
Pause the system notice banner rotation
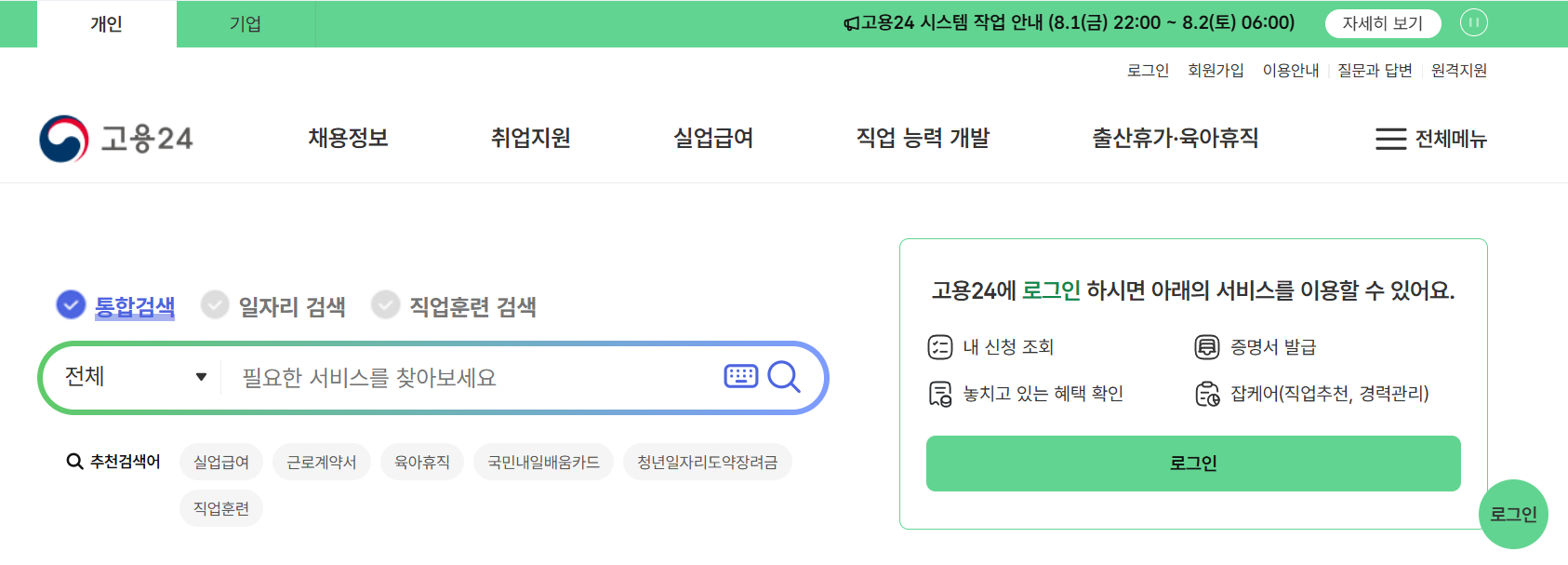[1474, 22]
